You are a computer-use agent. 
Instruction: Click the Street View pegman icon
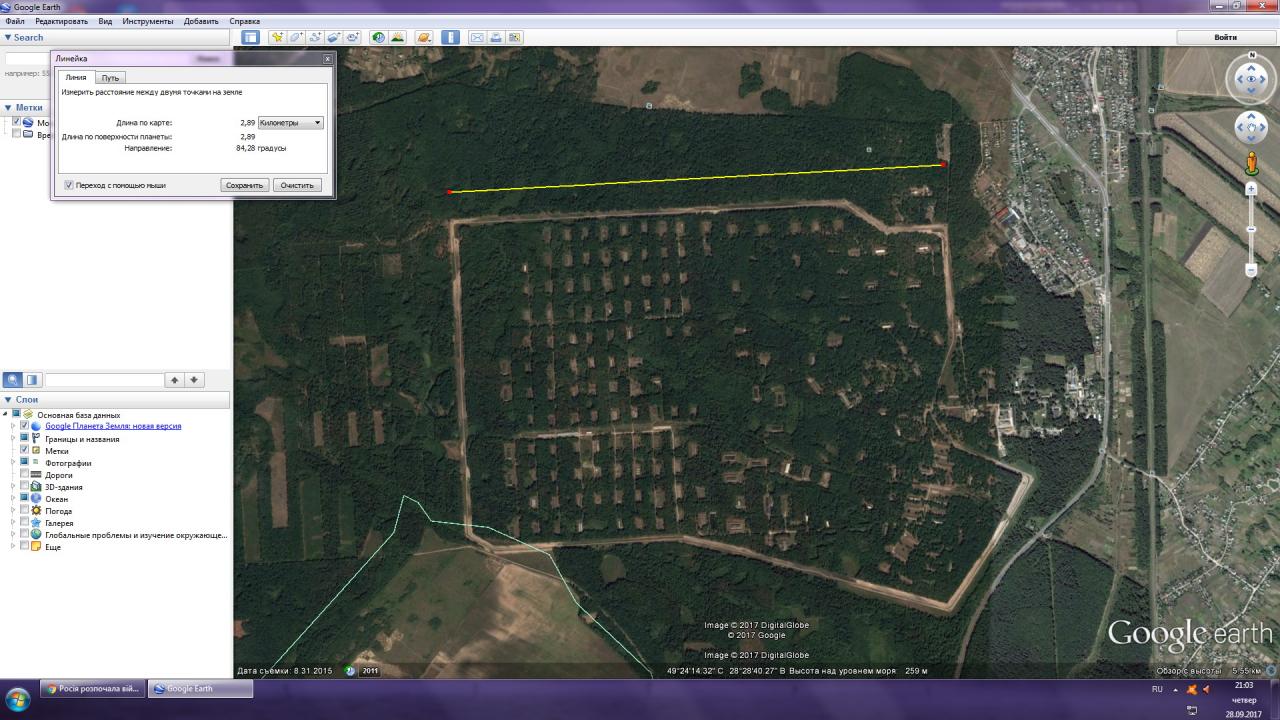[x=1251, y=164]
